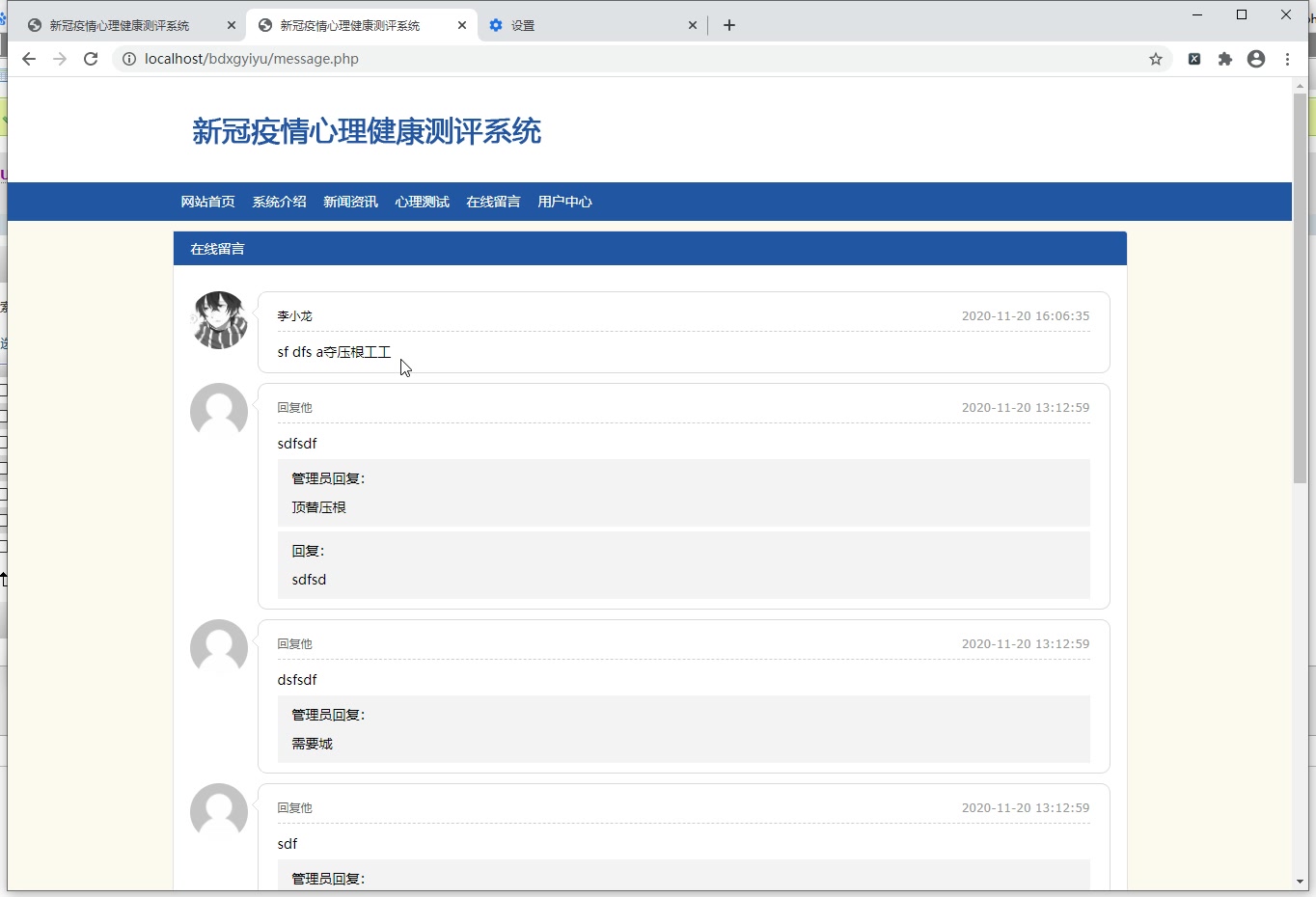Bookmark this page with the star icon
This screenshot has height=897, width=1316.
tap(1156, 59)
